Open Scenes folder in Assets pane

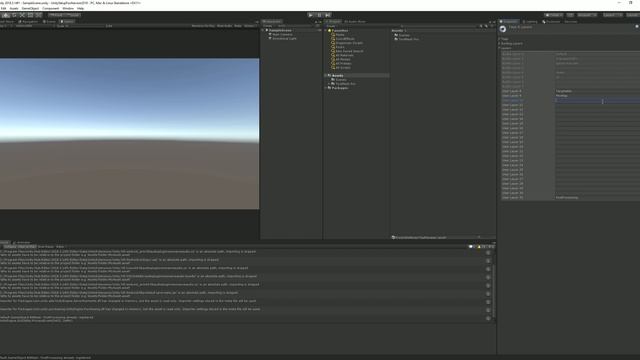point(404,35)
